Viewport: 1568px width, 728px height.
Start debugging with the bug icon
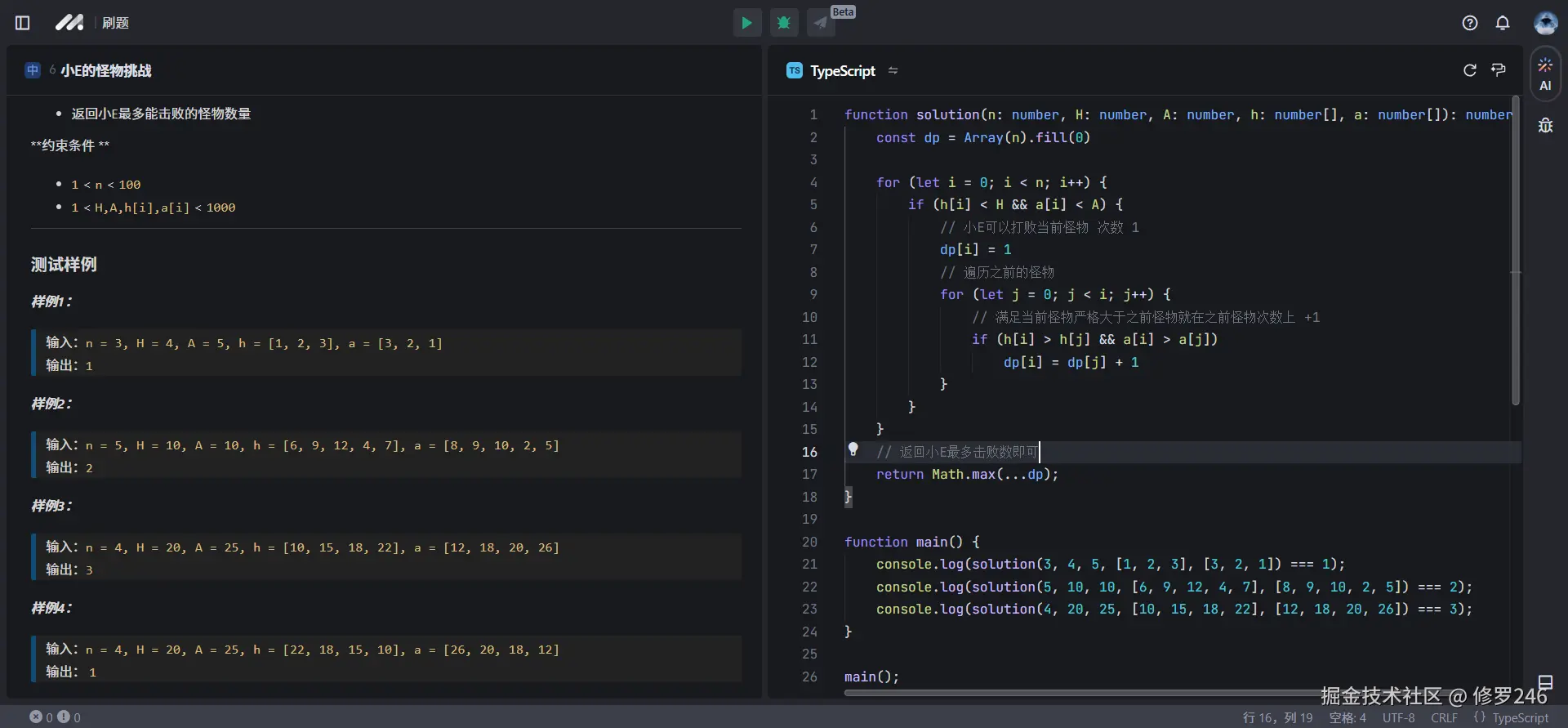784,23
